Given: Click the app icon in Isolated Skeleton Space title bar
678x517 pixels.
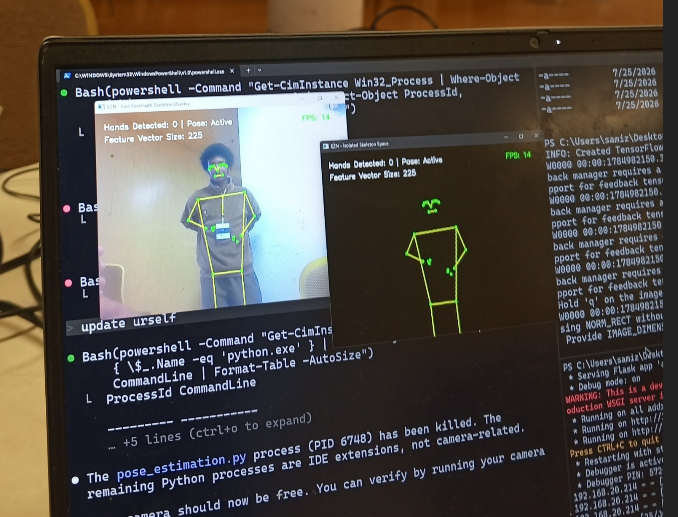Looking at the screenshot, I should click(326, 146).
